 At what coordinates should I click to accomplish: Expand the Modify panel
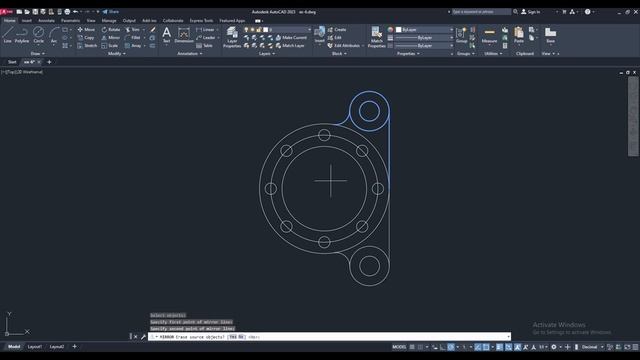tap(116, 53)
